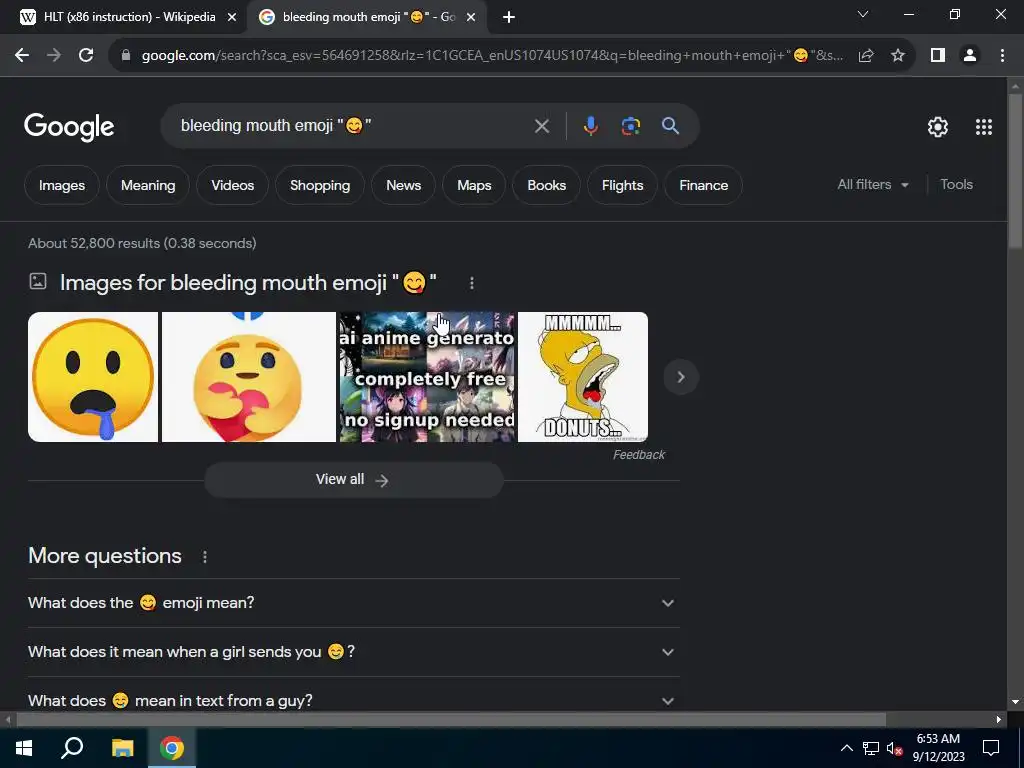The width and height of the screenshot is (1024, 768).
Task: Filter results by News
Action: pyautogui.click(x=404, y=185)
